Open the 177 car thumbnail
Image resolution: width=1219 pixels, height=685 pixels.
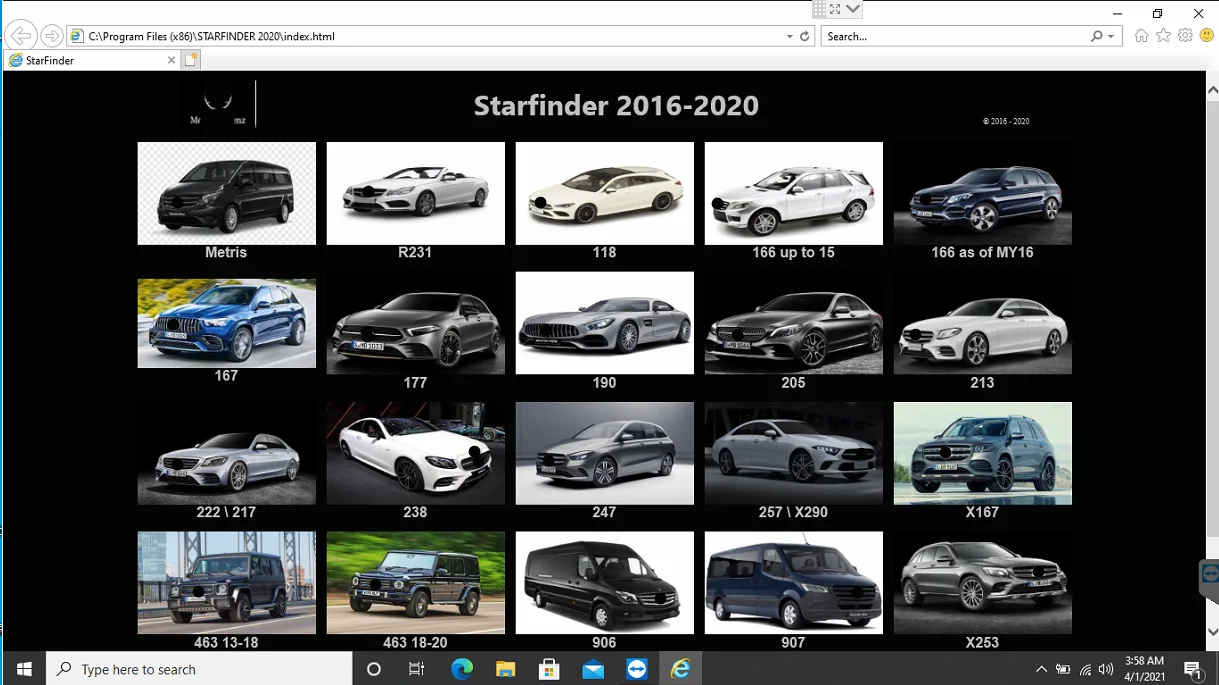pos(415,323)
